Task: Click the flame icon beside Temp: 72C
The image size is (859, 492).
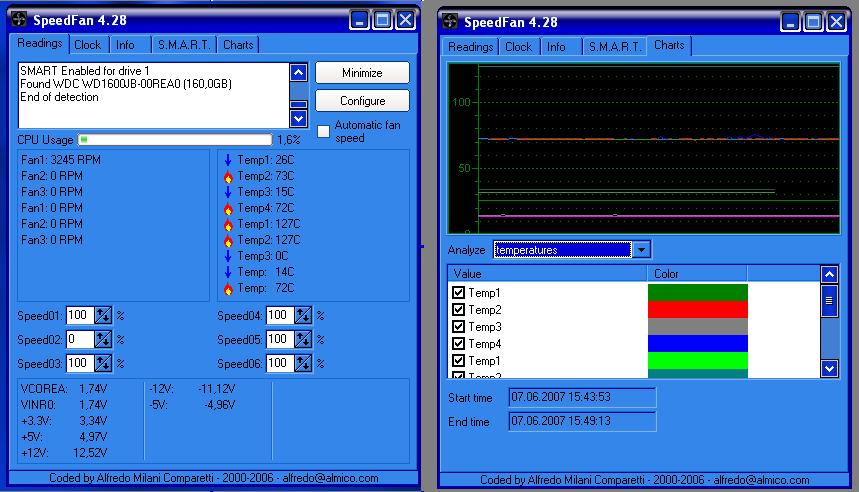Action: pos(228,288)
